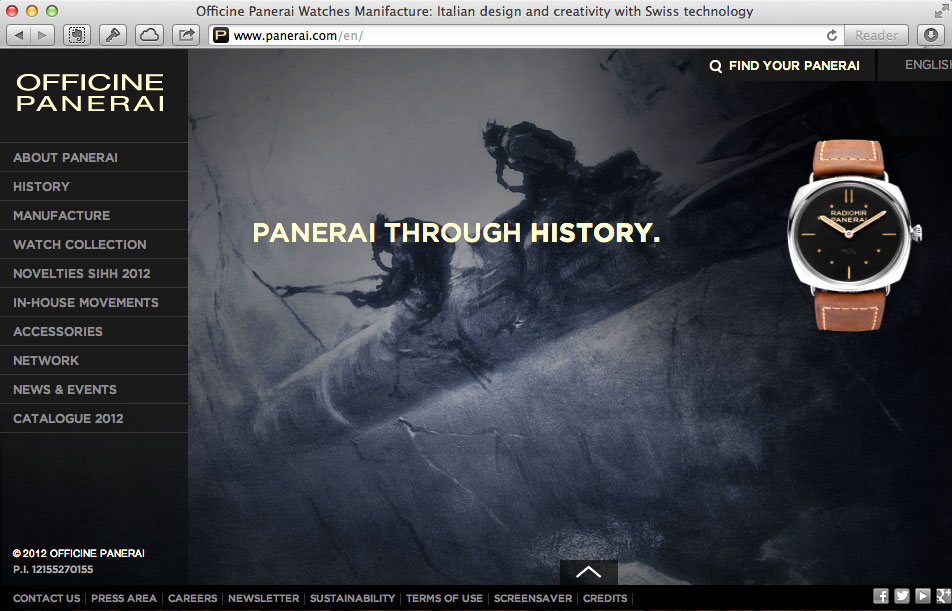Image resolution: width=952 pixels, height=611 pixels.
Task: Open the Terms of Use footer link
Action: tap(444, 598)
